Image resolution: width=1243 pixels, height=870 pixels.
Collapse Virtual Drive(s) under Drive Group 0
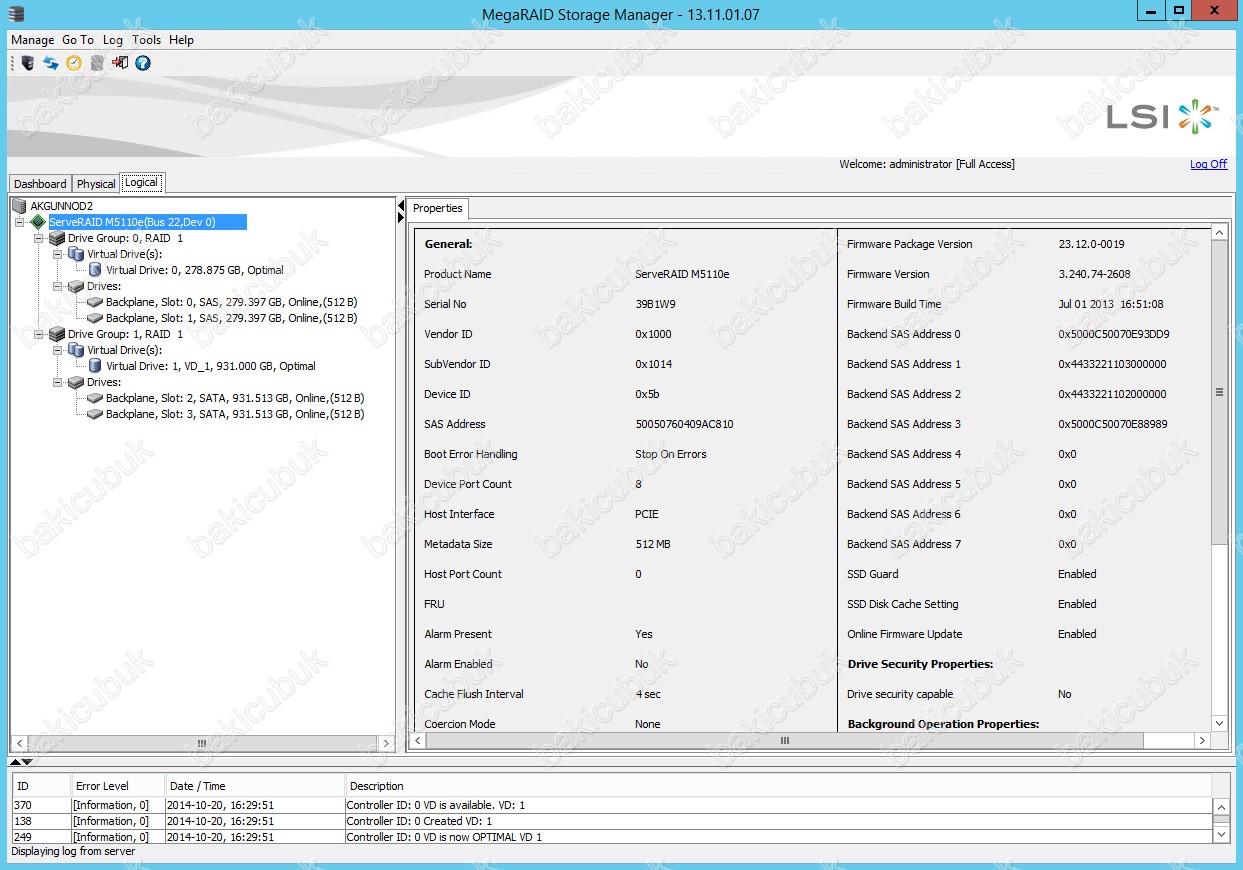click(x=58, y=254)
